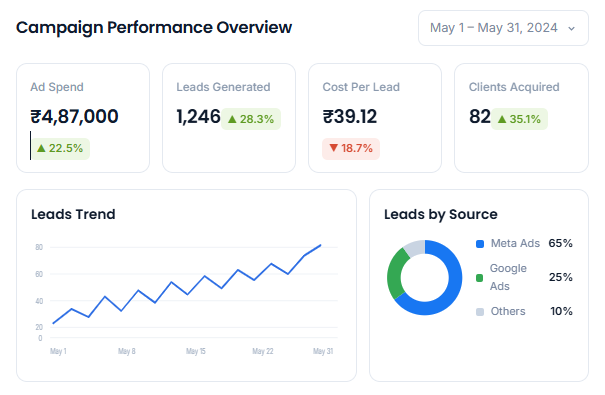Screen dimensions: 605x395
Task: Click the Clients Acquired card label
Action: (x=514, y=87)
